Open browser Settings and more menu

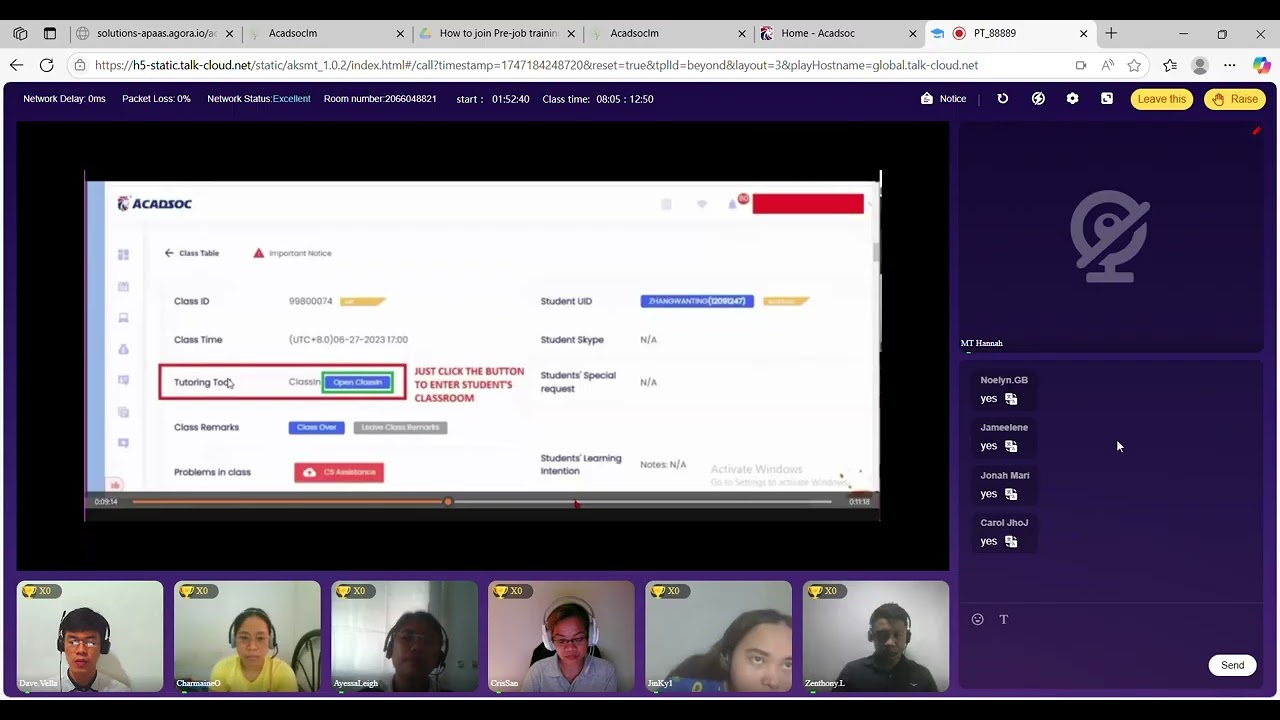pyautogui.click(x=1230, y=65)
